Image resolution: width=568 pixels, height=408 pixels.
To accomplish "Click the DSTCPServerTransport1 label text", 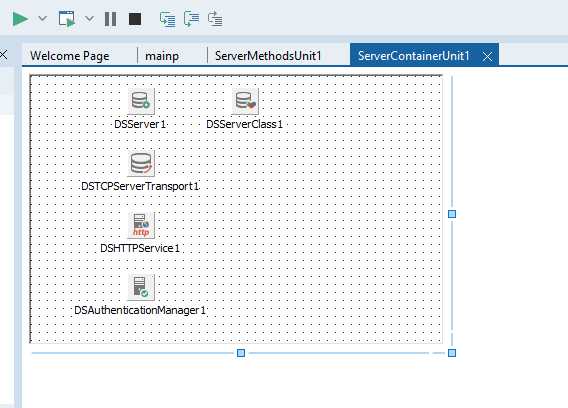I will pos(140,186).
